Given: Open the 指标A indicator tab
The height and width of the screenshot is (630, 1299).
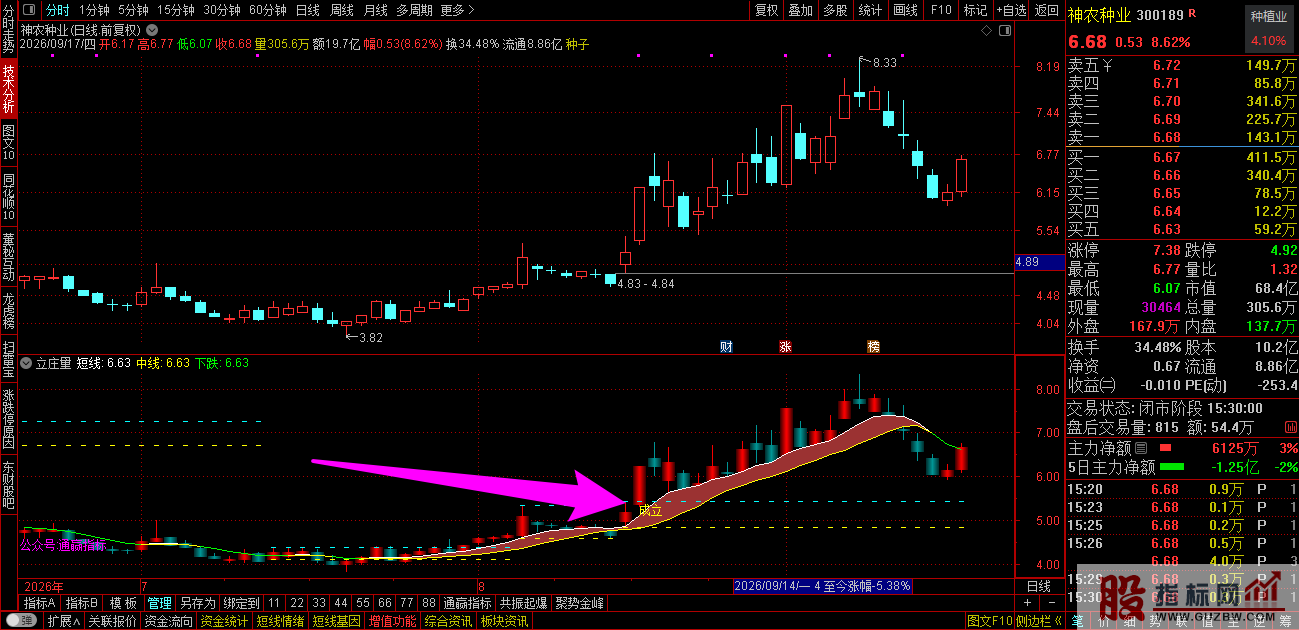Looking at the screenshot, I should pyautogui.click(x=40, y=603).
